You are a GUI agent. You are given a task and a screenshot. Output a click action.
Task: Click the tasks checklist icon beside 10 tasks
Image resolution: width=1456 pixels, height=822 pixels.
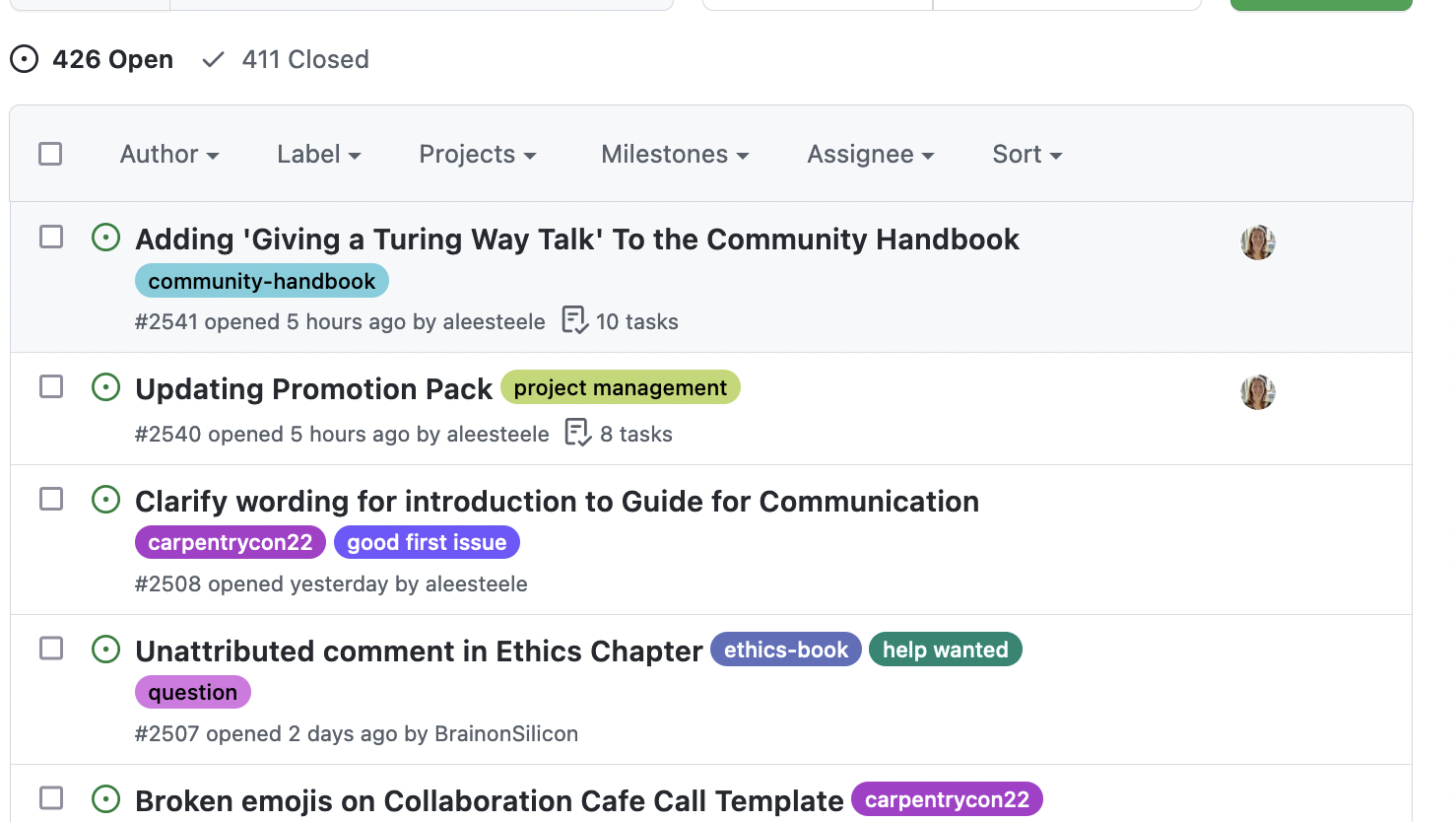coord(575,320)
